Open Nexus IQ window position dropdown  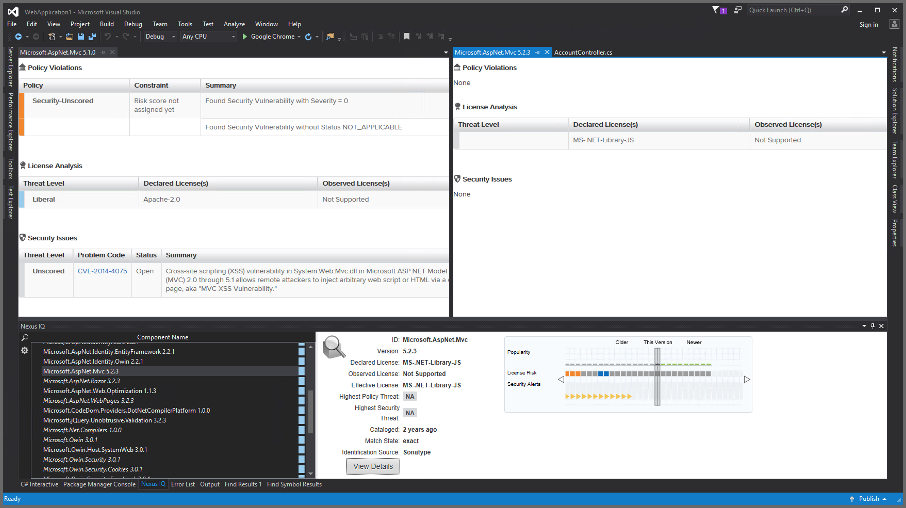(864, 326)
